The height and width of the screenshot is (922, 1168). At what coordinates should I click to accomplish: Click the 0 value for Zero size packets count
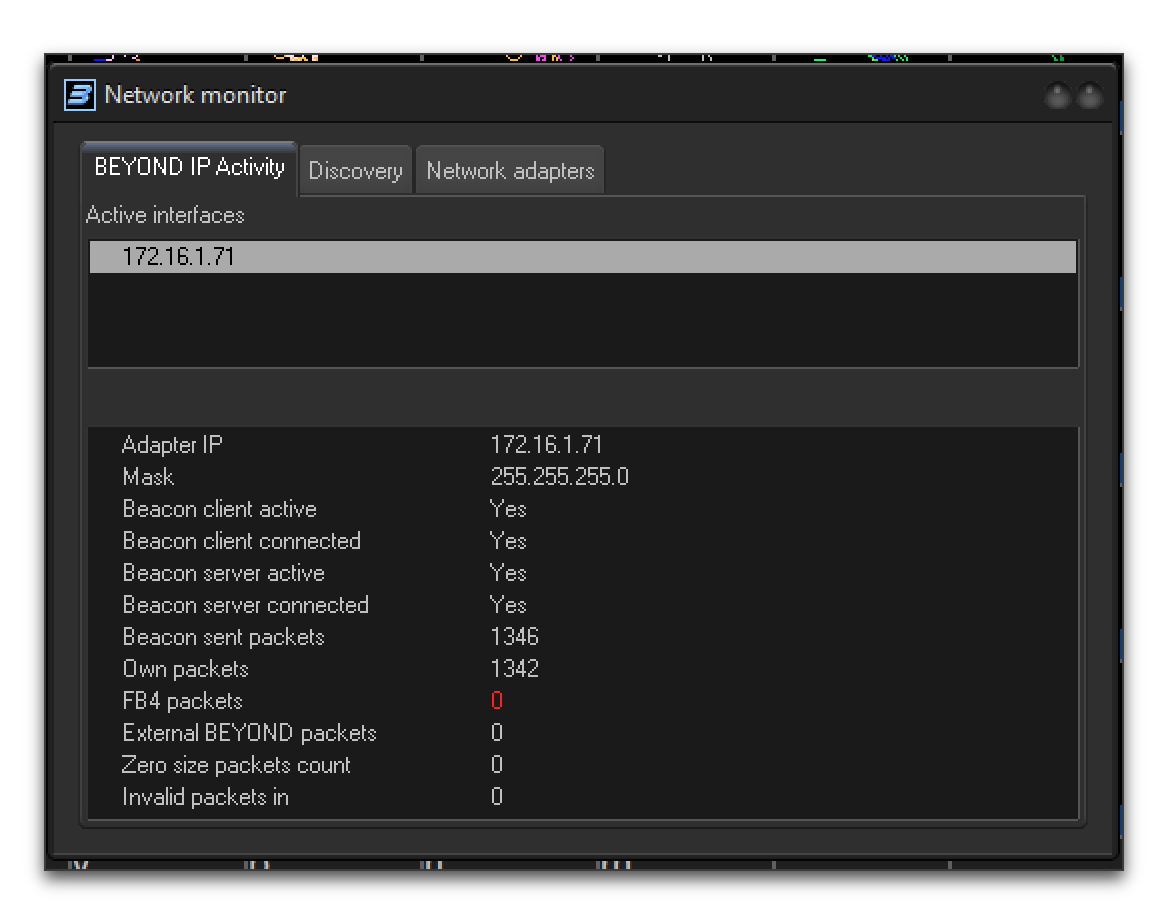pos(497,765)
